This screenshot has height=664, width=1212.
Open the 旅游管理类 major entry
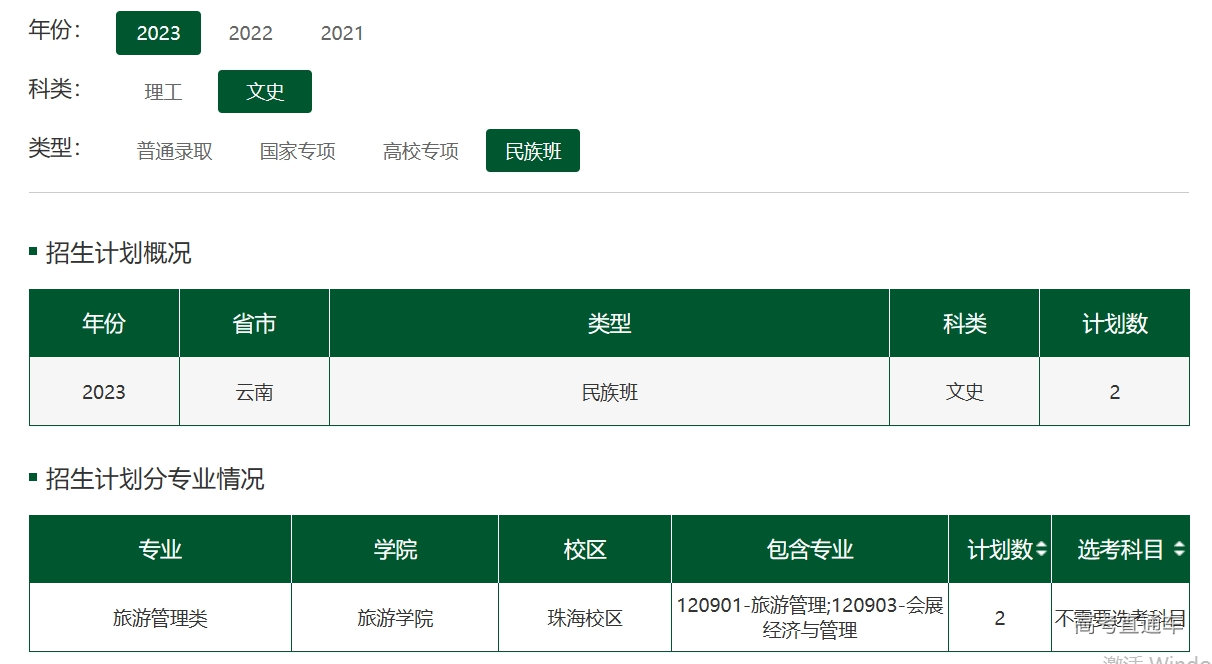tap(160, 618)
